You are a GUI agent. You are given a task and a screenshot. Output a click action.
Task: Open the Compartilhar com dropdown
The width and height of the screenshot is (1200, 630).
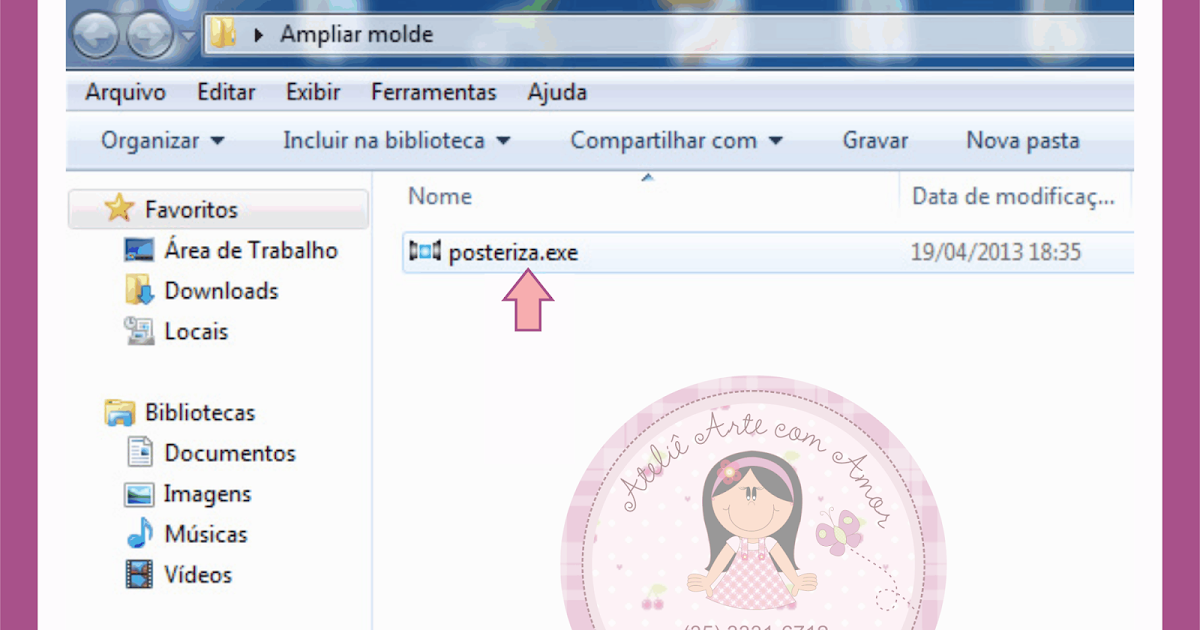pos(677,141)
